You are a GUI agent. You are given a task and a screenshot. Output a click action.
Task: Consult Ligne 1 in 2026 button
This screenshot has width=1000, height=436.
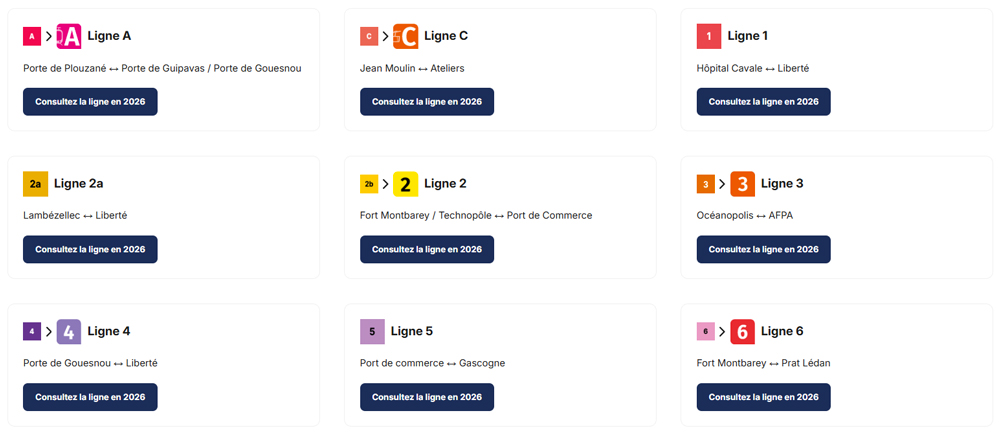[763, 102]
